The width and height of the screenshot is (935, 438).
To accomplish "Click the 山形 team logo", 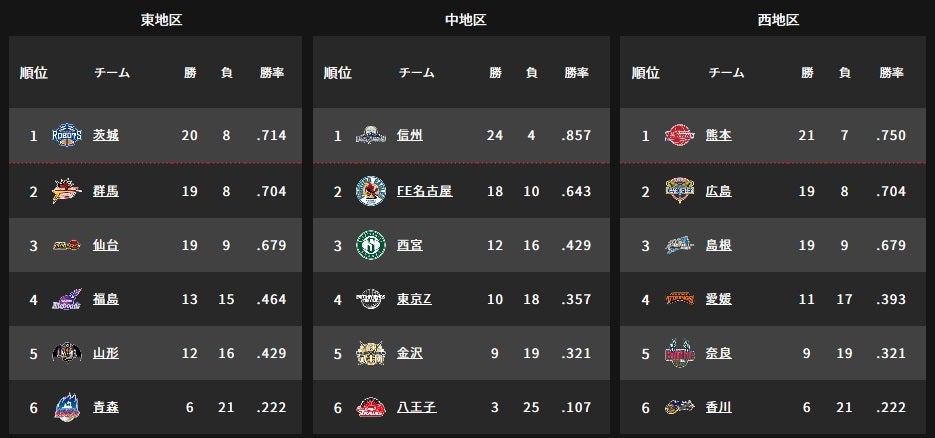I will [x=67, y=353].
